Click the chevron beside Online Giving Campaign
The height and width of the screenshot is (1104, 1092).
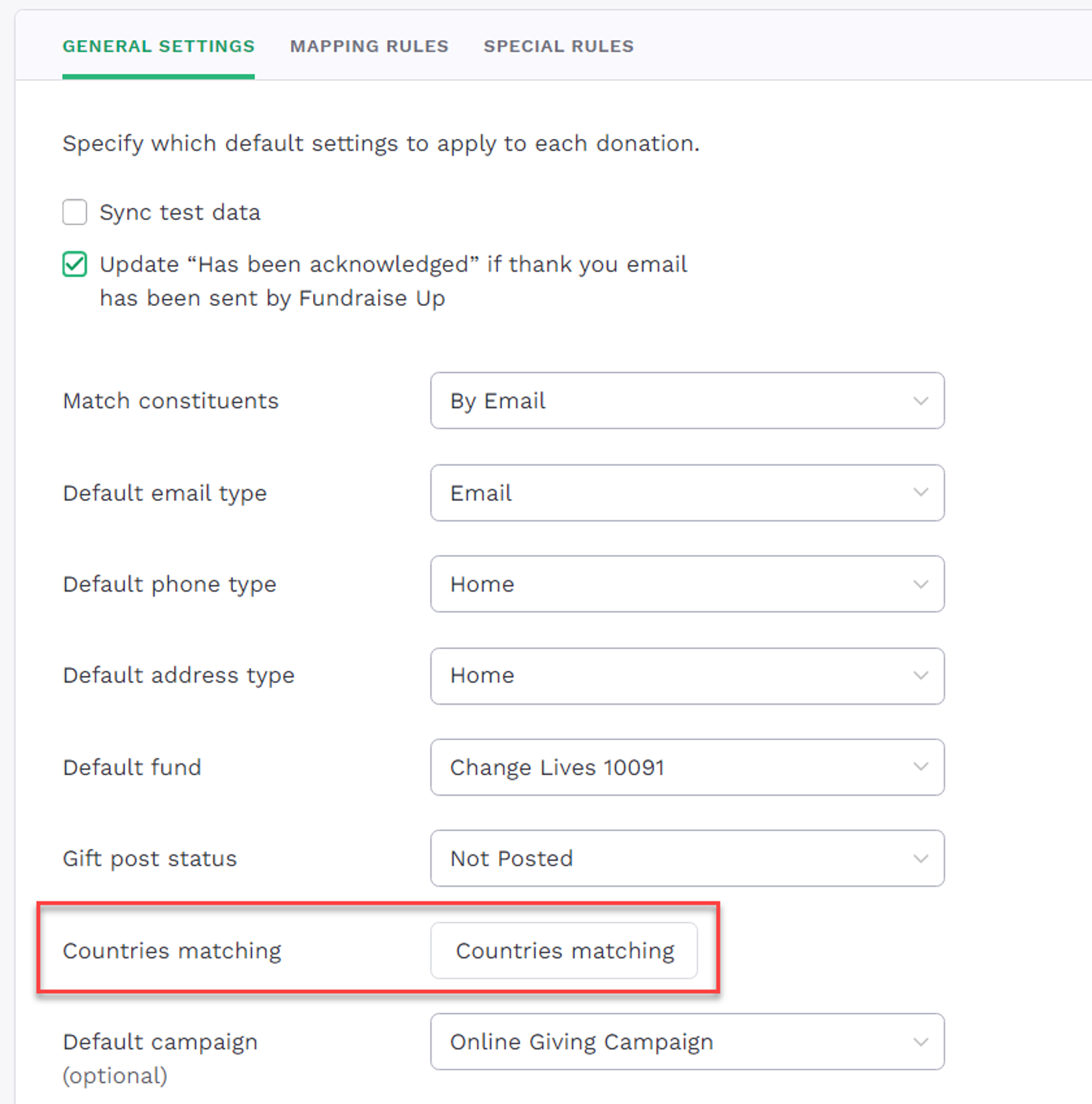921,1042
